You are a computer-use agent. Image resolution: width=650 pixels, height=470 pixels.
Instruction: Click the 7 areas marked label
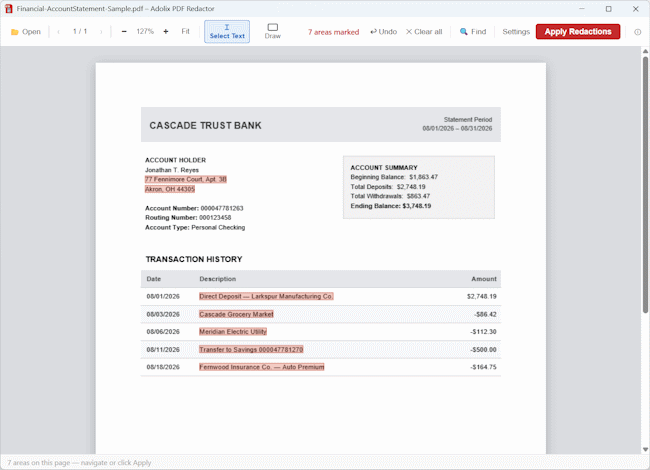pyautogui.click(x=333, y=32)
